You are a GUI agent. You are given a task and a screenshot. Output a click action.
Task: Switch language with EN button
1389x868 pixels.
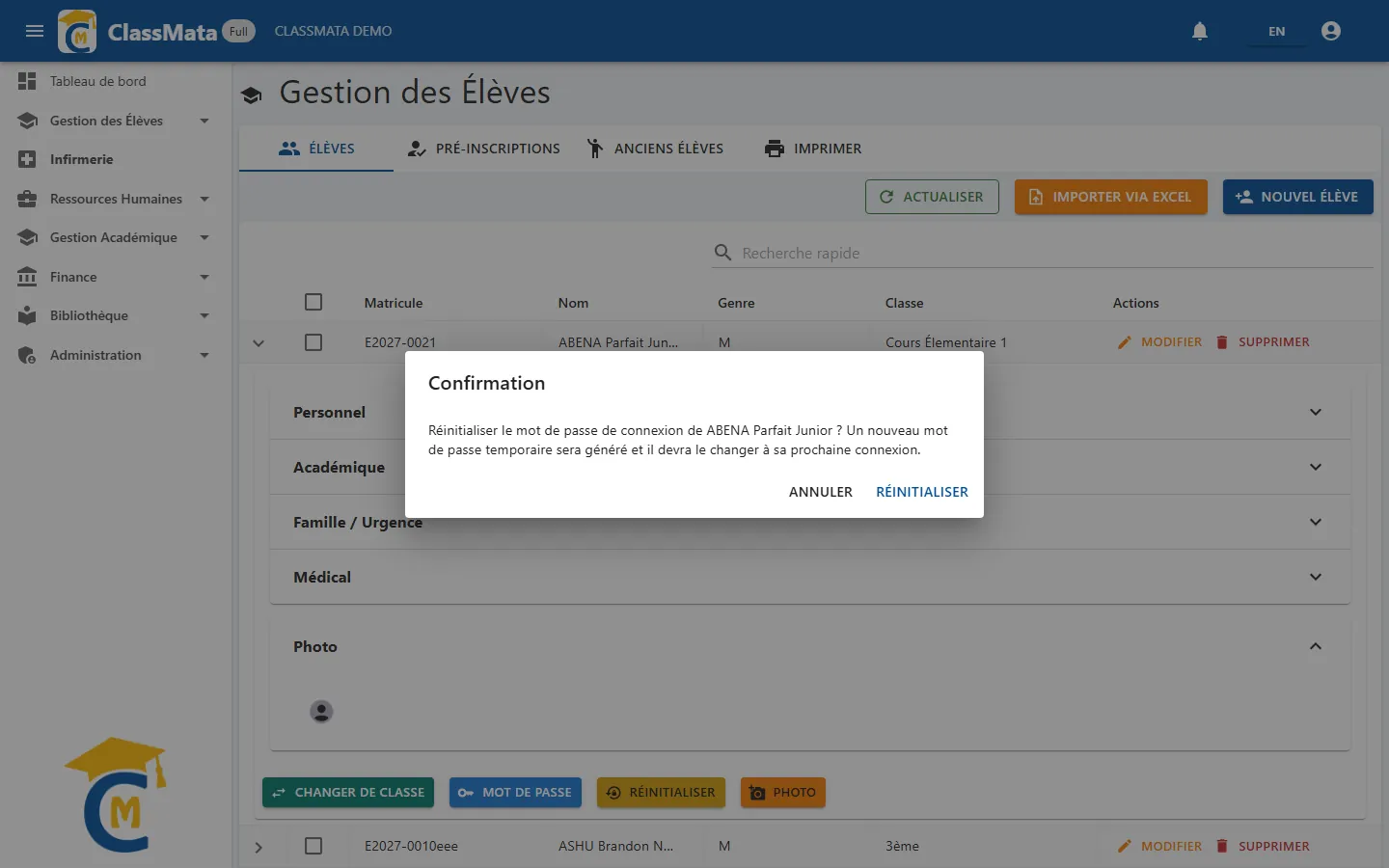point(1276,31)
